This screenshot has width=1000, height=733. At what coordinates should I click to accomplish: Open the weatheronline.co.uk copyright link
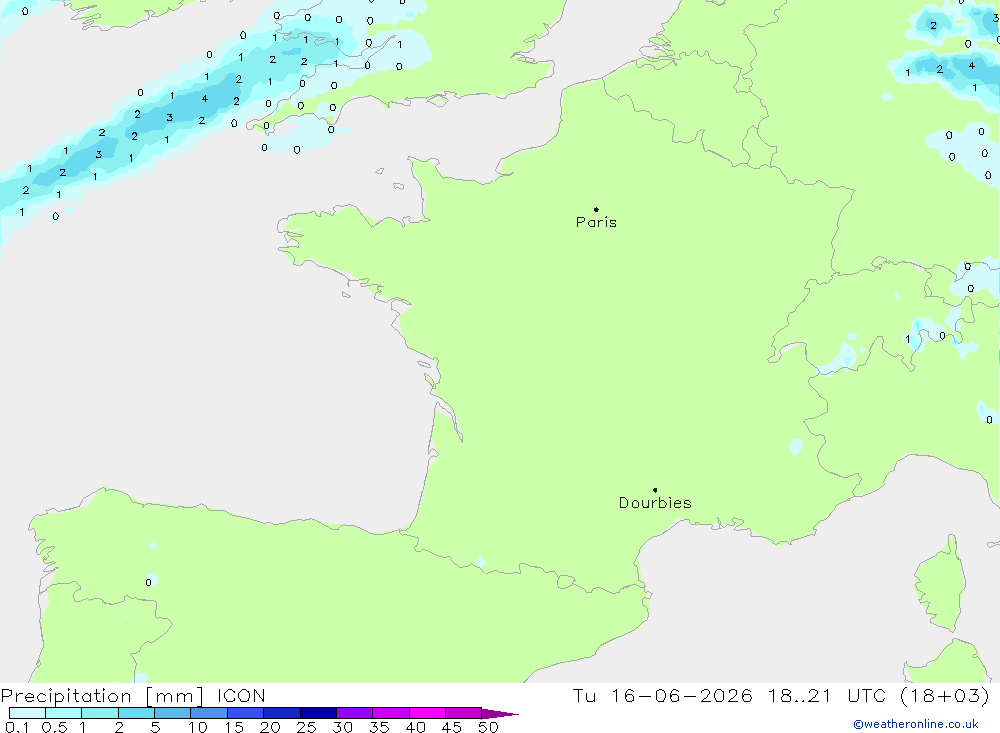point(916,724)
